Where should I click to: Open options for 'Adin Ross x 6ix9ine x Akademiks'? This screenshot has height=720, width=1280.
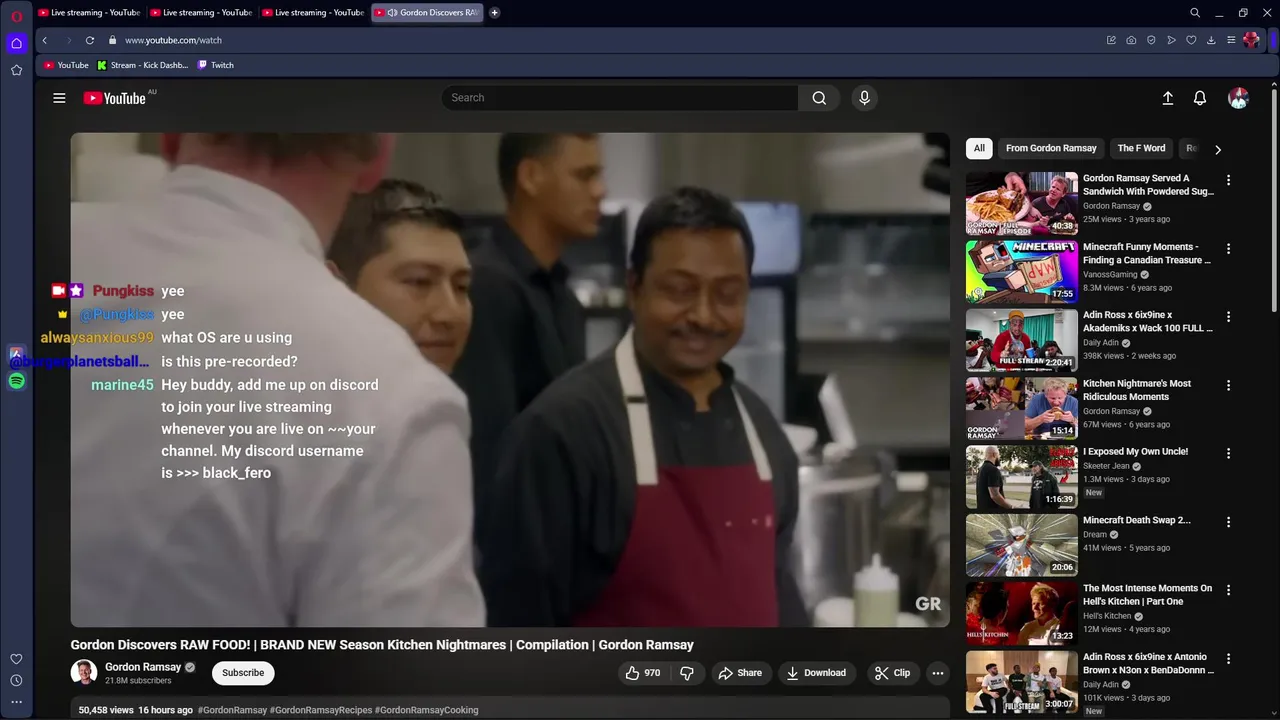[x=1228, y=316]
